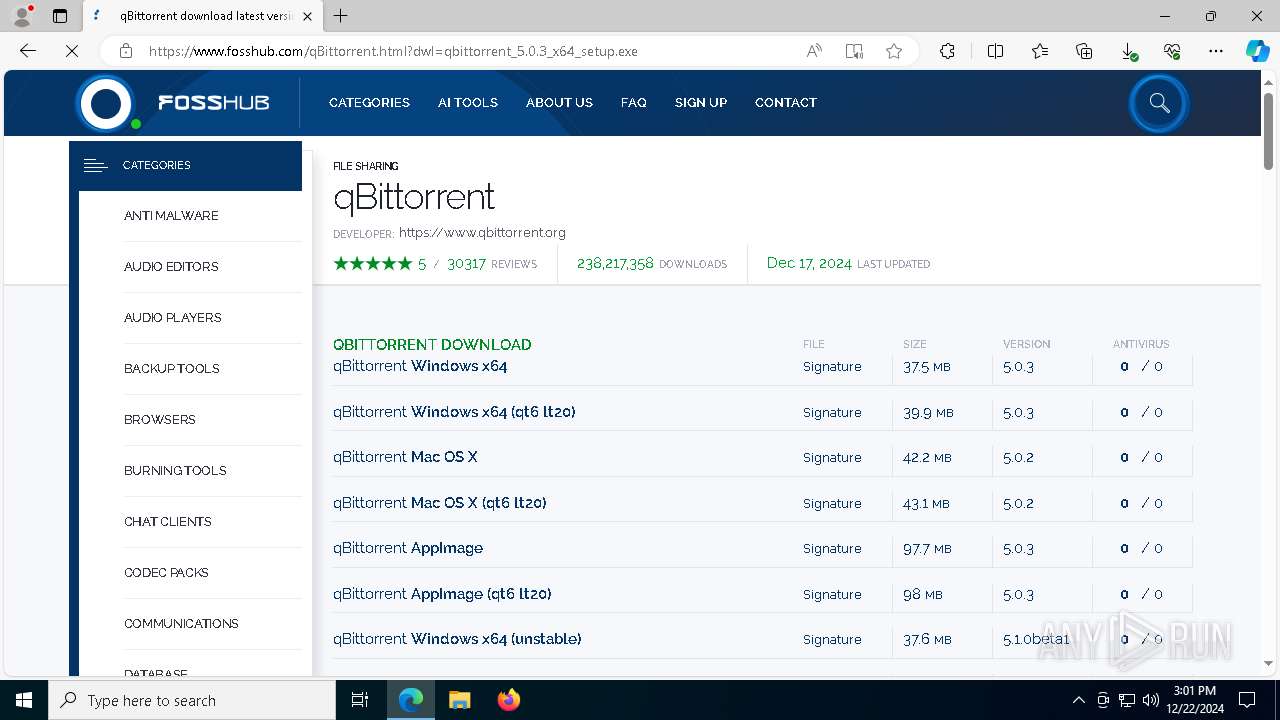The image size is (1280, 720).
Task: Click the five-star rating
Action: (373, 264)
